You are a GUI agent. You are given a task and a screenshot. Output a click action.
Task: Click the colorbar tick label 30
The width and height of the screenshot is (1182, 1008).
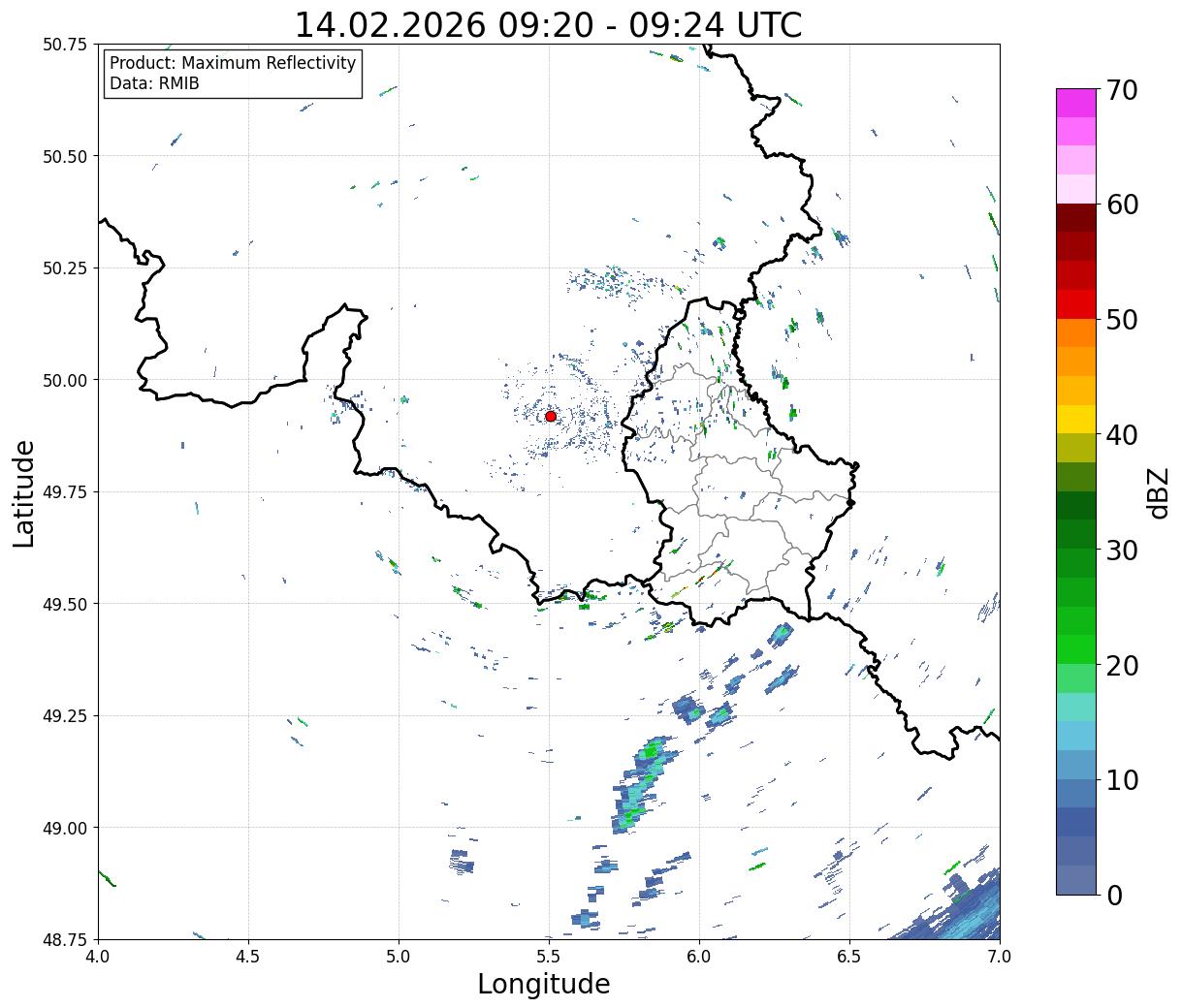click(x=1121, y=551)
